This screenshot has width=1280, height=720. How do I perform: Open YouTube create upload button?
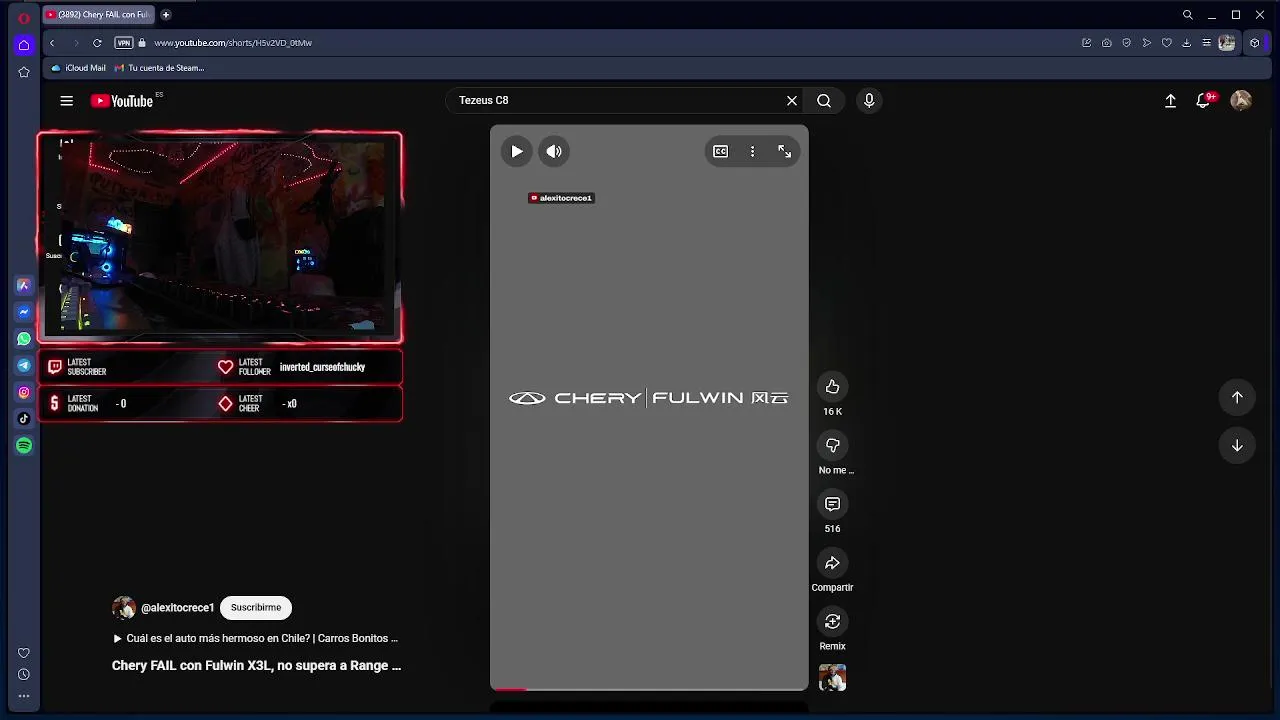1170,101
